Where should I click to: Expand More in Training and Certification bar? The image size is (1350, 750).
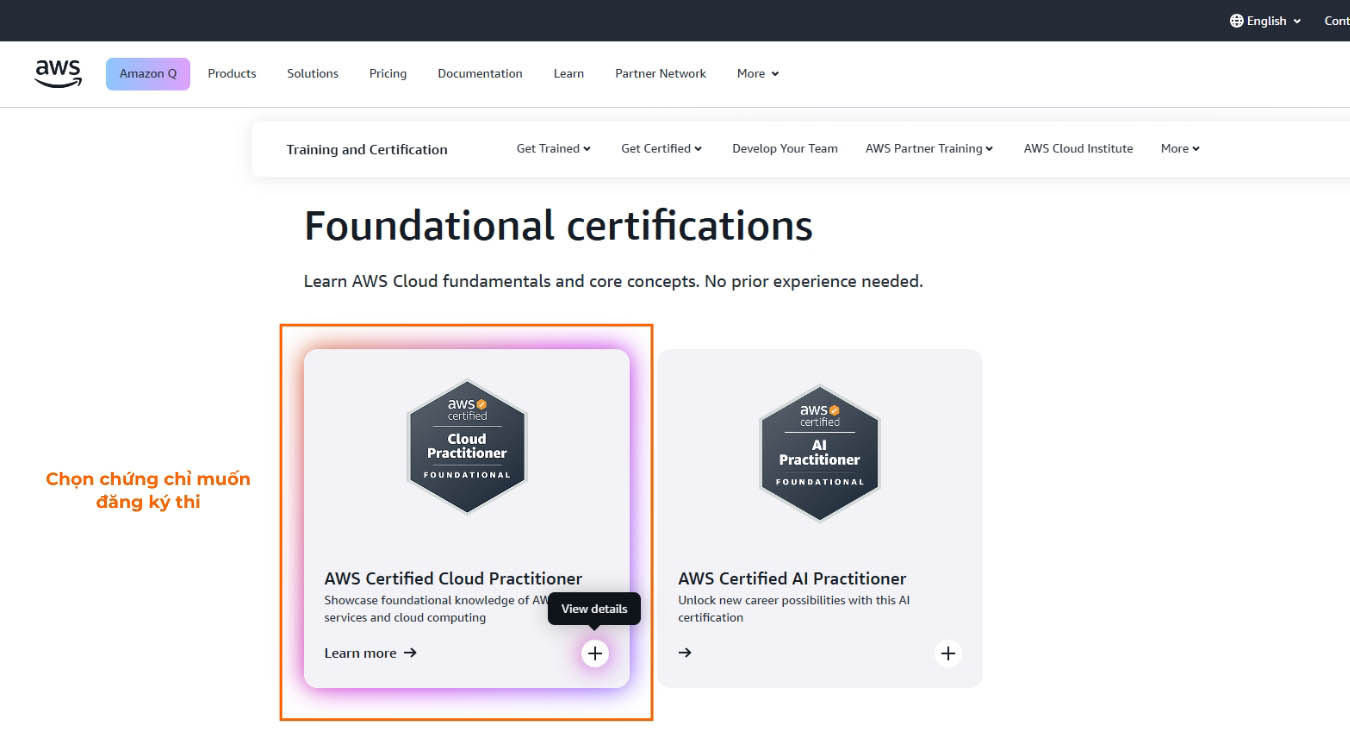click(x=1180, y=148)
